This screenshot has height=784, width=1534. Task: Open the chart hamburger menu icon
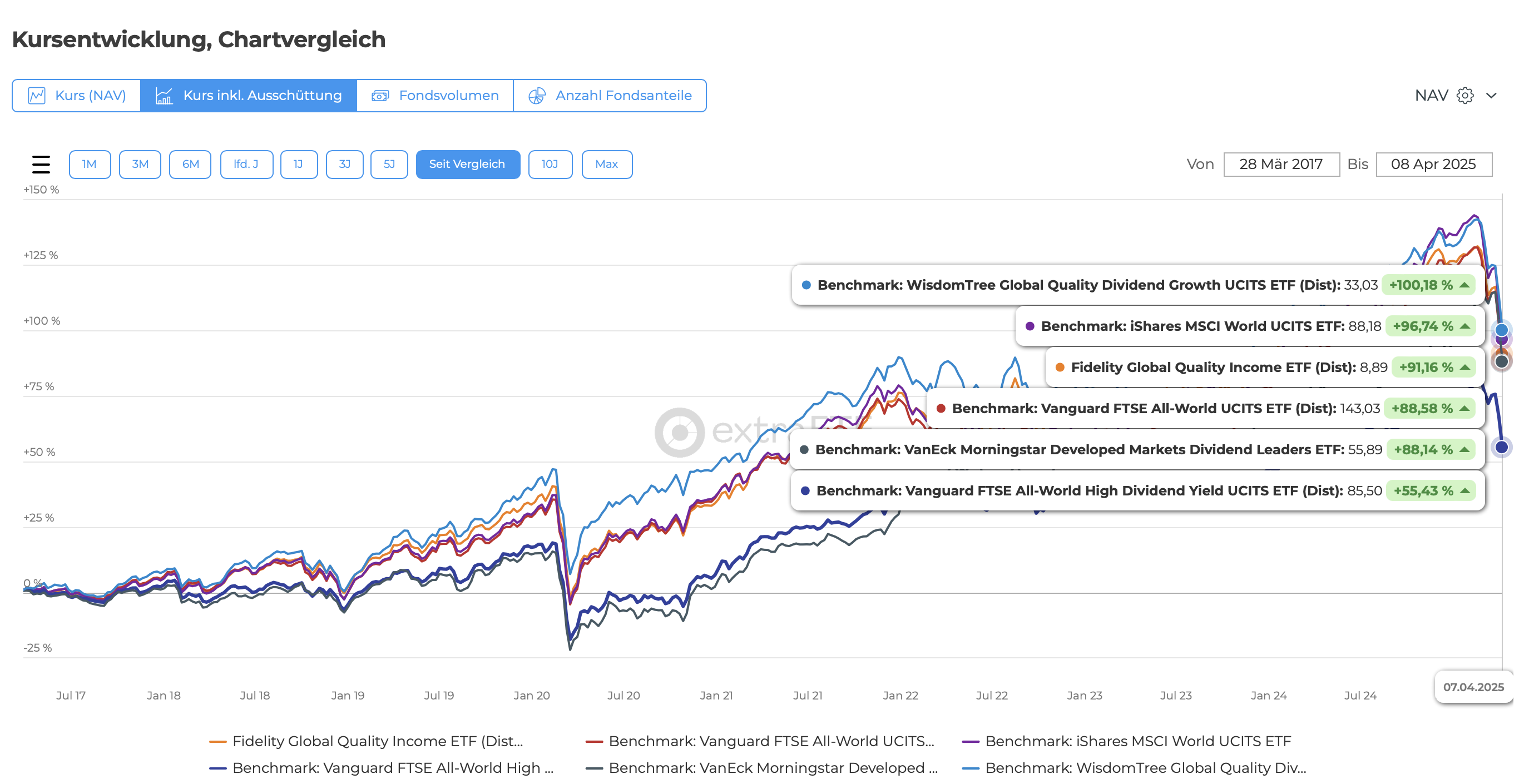tap(41, 163)
